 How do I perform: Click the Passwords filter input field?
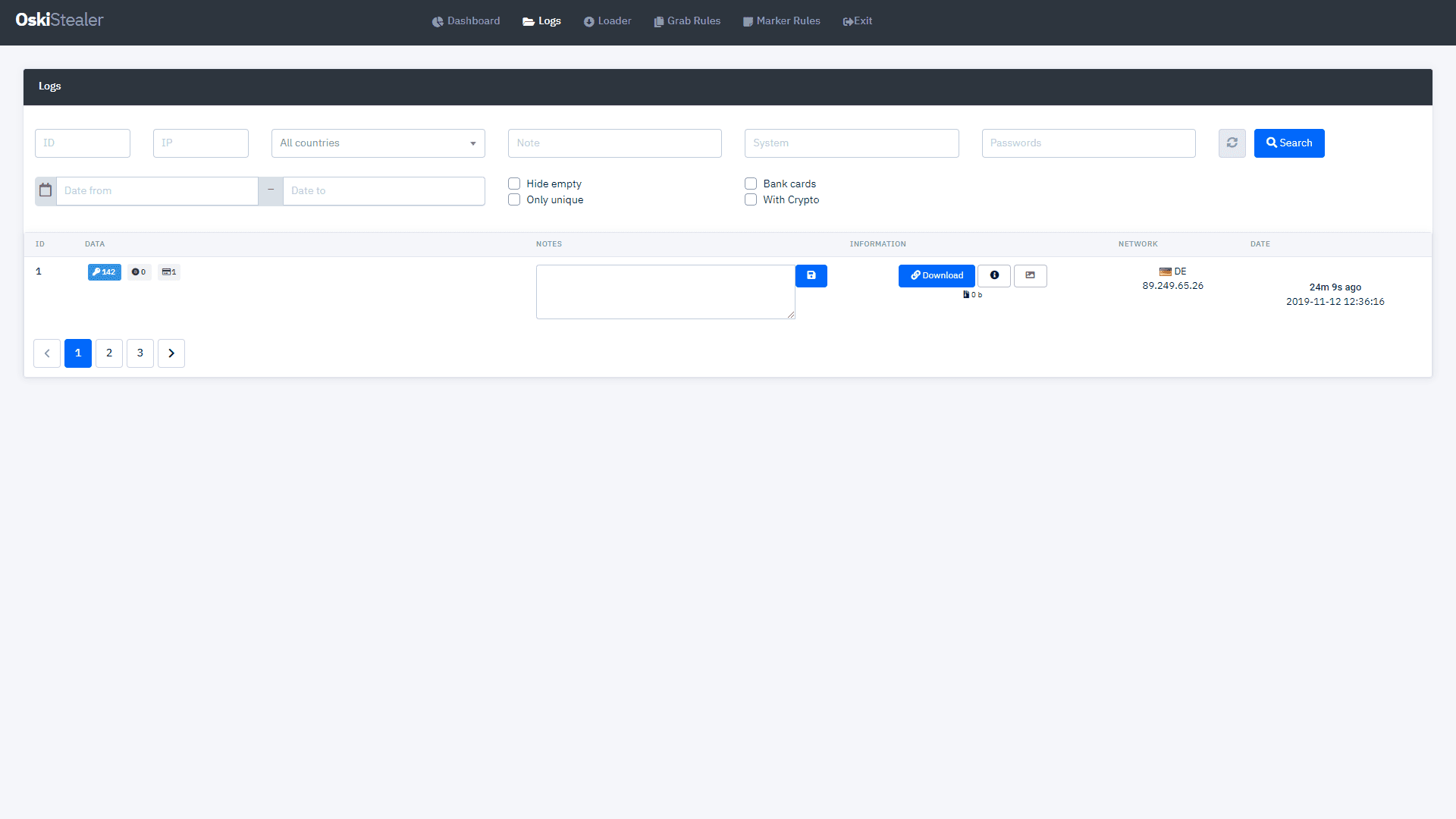pyautogui.click(x=1088, y=143)
